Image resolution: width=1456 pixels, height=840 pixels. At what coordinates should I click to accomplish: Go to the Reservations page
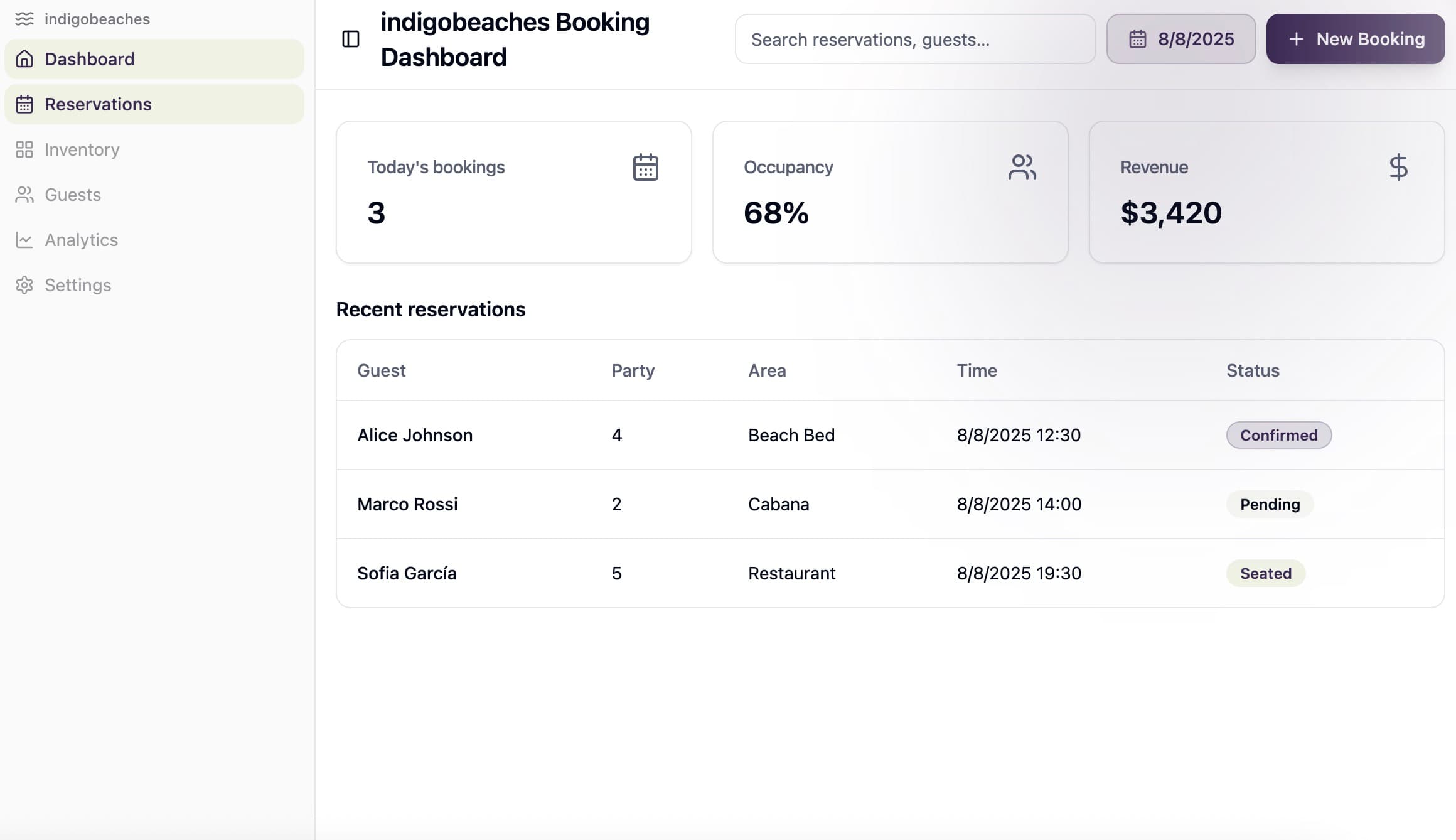tap(154, 104)
